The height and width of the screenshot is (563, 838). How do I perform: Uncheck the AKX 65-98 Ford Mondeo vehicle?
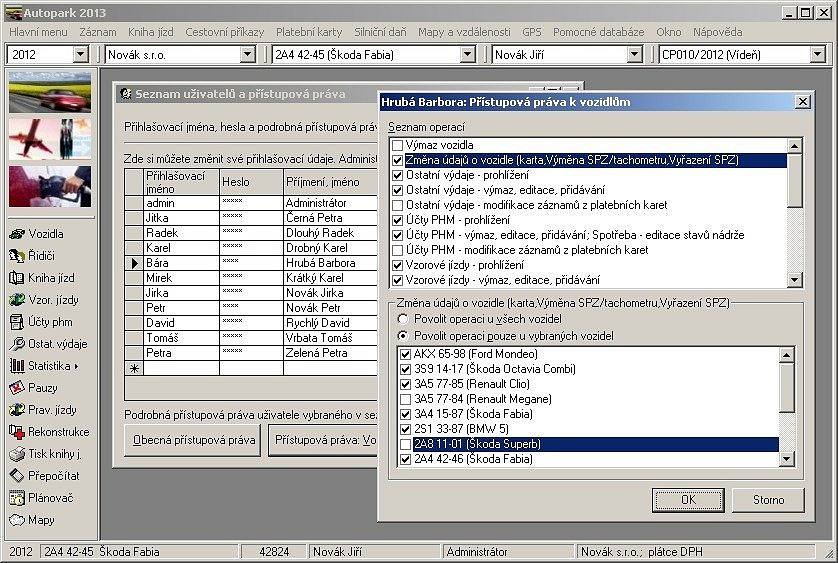(404, 354)
